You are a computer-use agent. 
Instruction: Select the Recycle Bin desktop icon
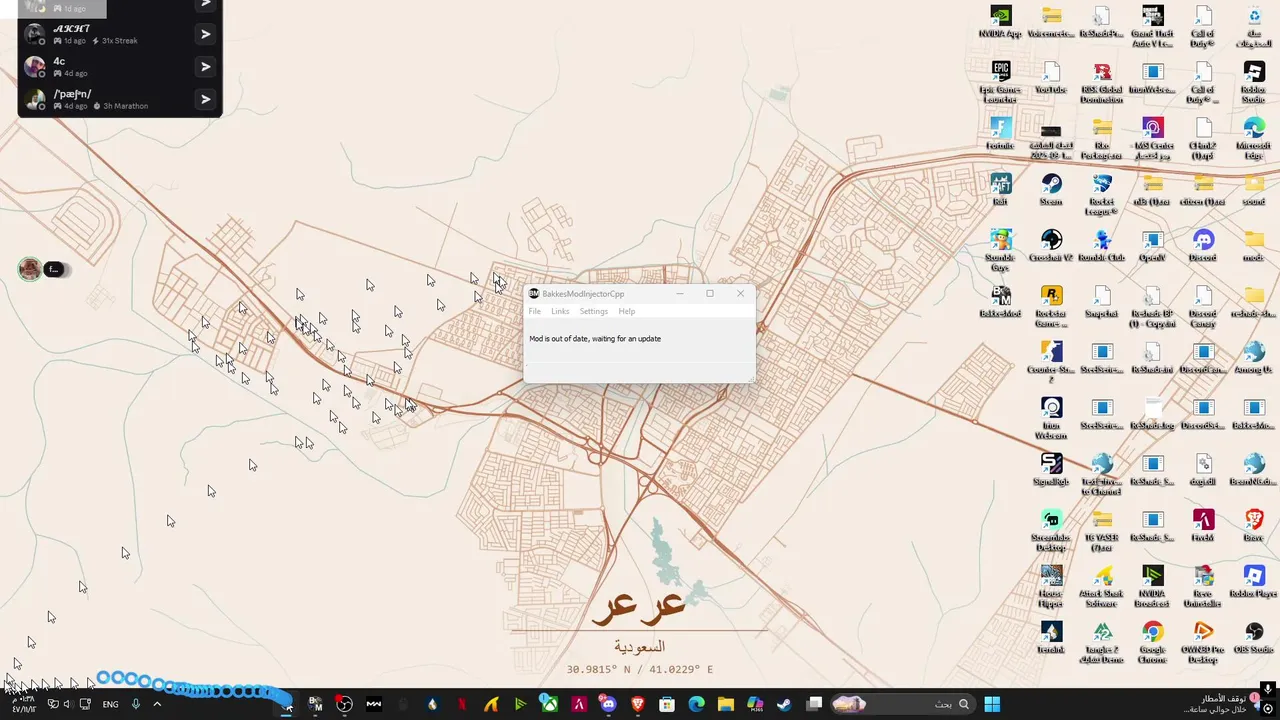1254,27
